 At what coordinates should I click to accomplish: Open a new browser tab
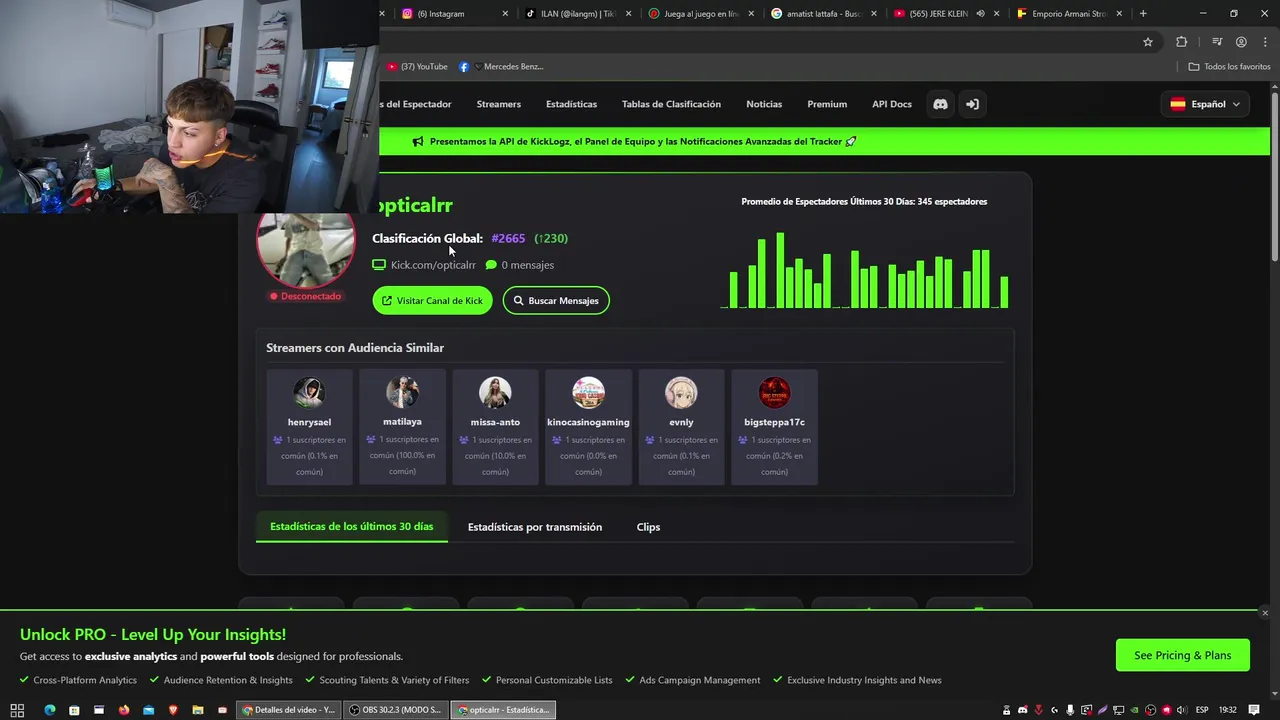(x=1143, y=14)
